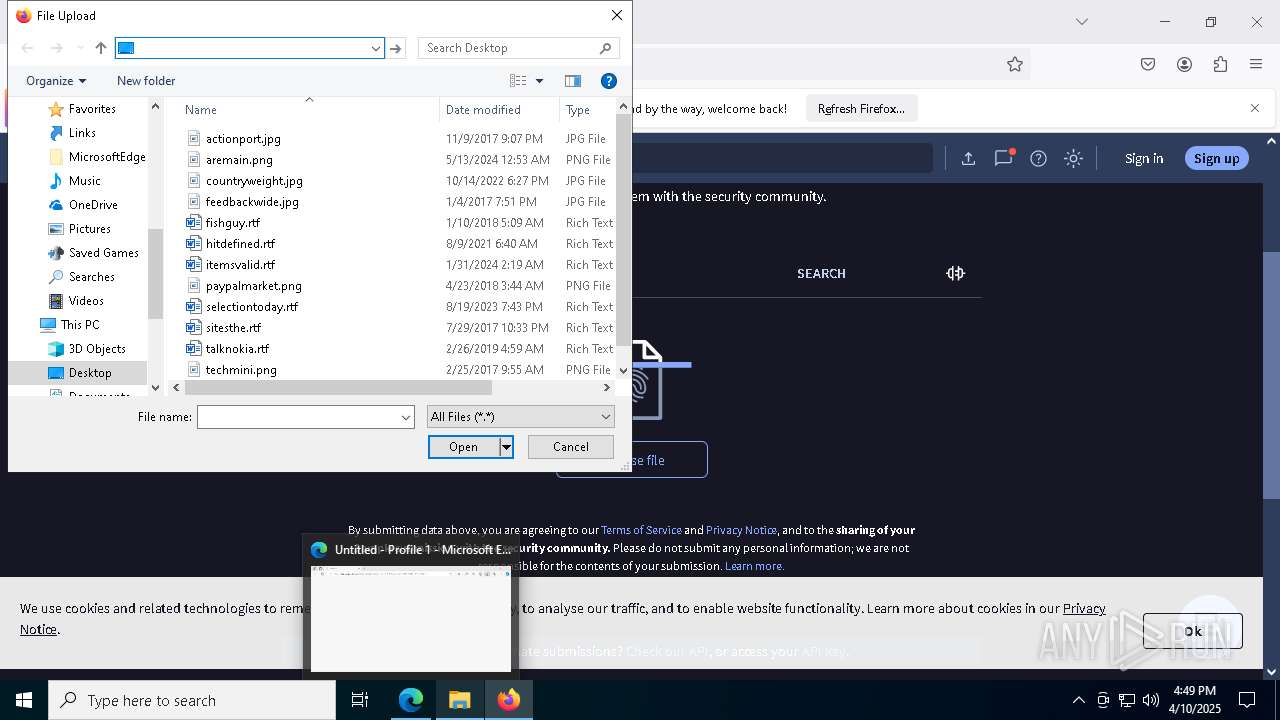This screenshot has width=1280, height=720.
Task: Open view options dropdown arrow
Action: [539, 81]
